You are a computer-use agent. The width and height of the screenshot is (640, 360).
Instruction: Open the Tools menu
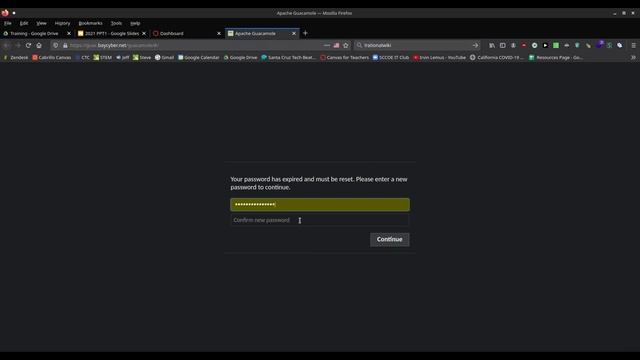tap(116, 23)
